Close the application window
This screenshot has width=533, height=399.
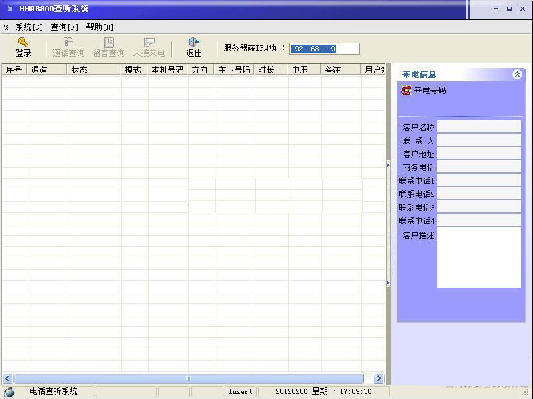point(522,9)
